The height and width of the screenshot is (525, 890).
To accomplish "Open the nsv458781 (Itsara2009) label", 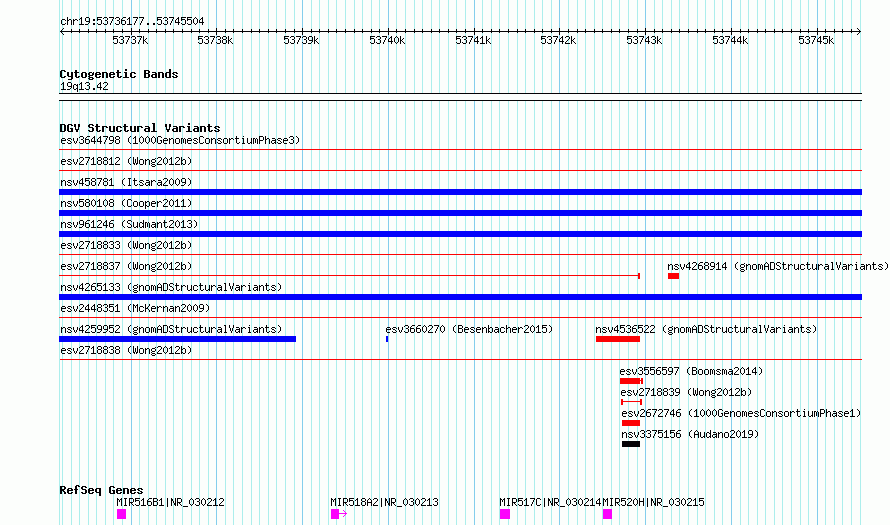I will pos(126,182).
